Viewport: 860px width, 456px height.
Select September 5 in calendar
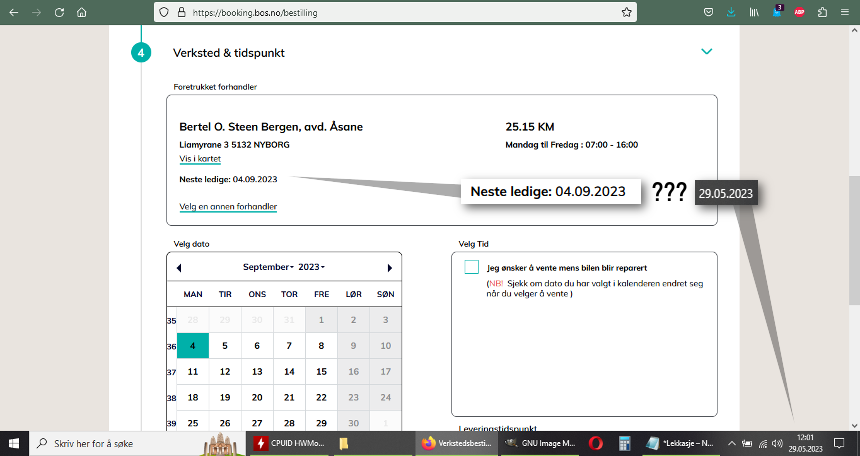coord(225,346)
